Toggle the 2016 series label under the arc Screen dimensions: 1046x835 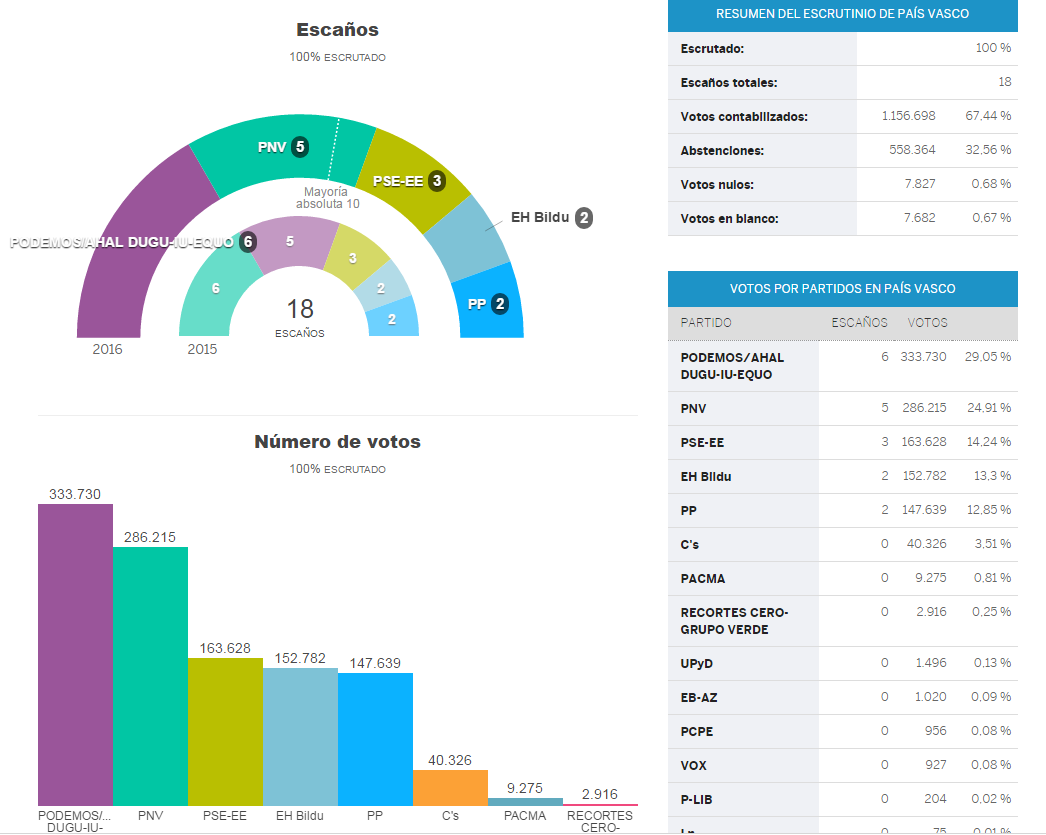[107, 349]
